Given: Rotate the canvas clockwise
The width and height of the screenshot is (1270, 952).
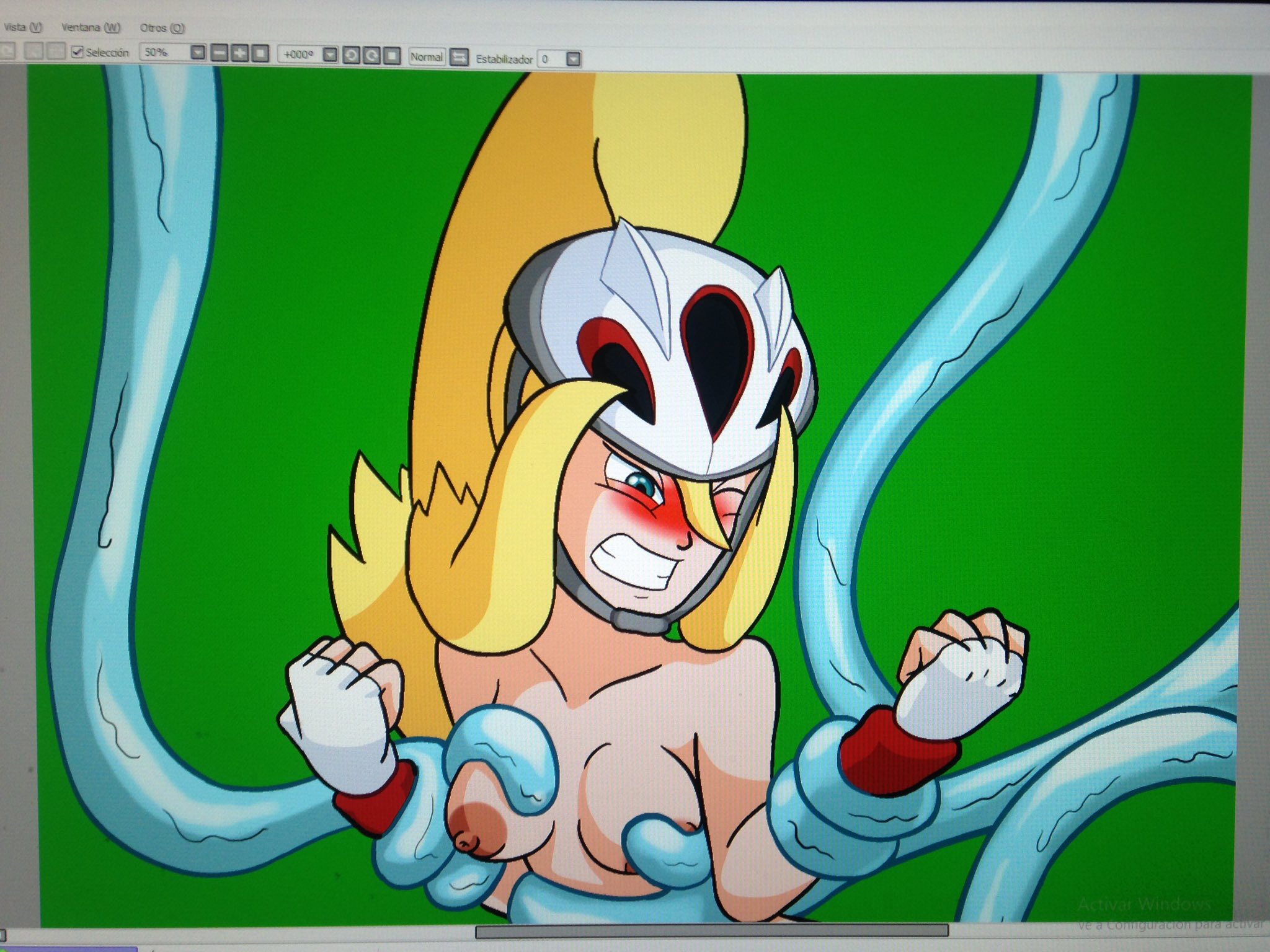Looking at the screenshot, I should click(371, 56).
